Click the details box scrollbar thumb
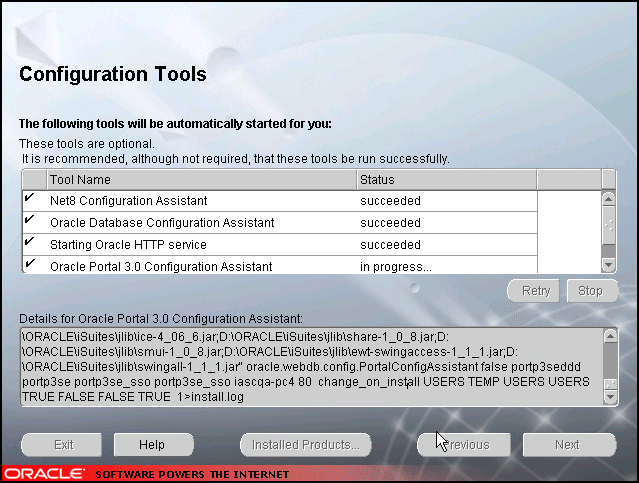This screenshot has height=483, width=639. click(610, 384)
